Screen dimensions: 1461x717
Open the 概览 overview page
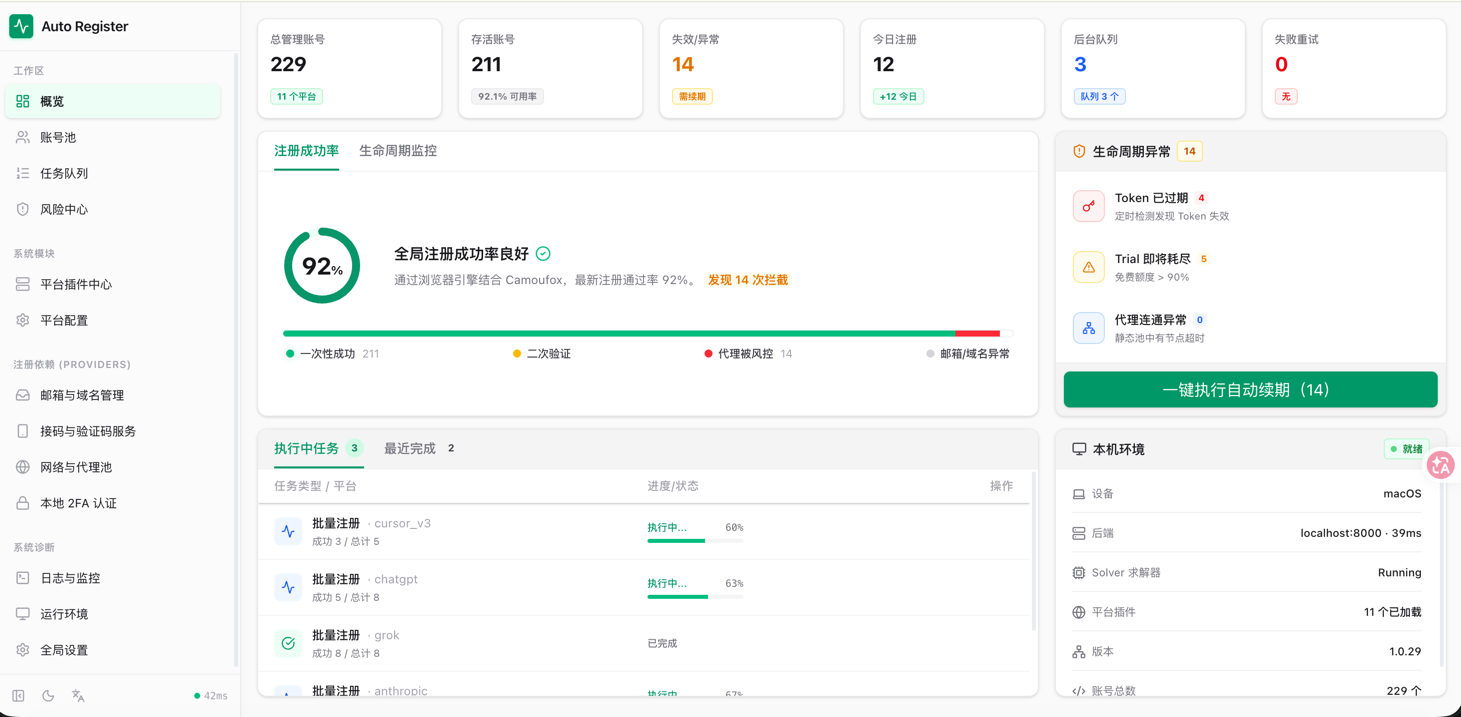click(113, 101)
